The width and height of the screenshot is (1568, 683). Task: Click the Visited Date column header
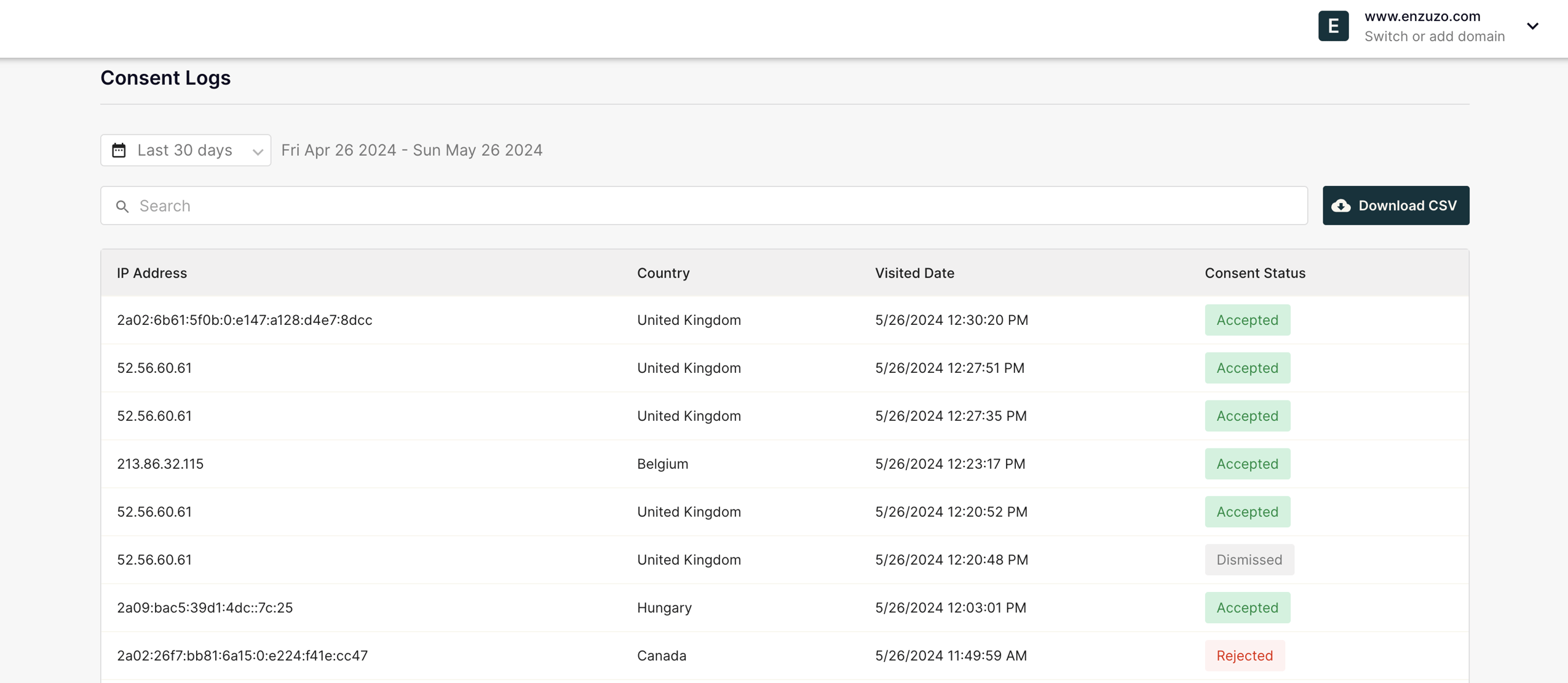tap(914, 273)
